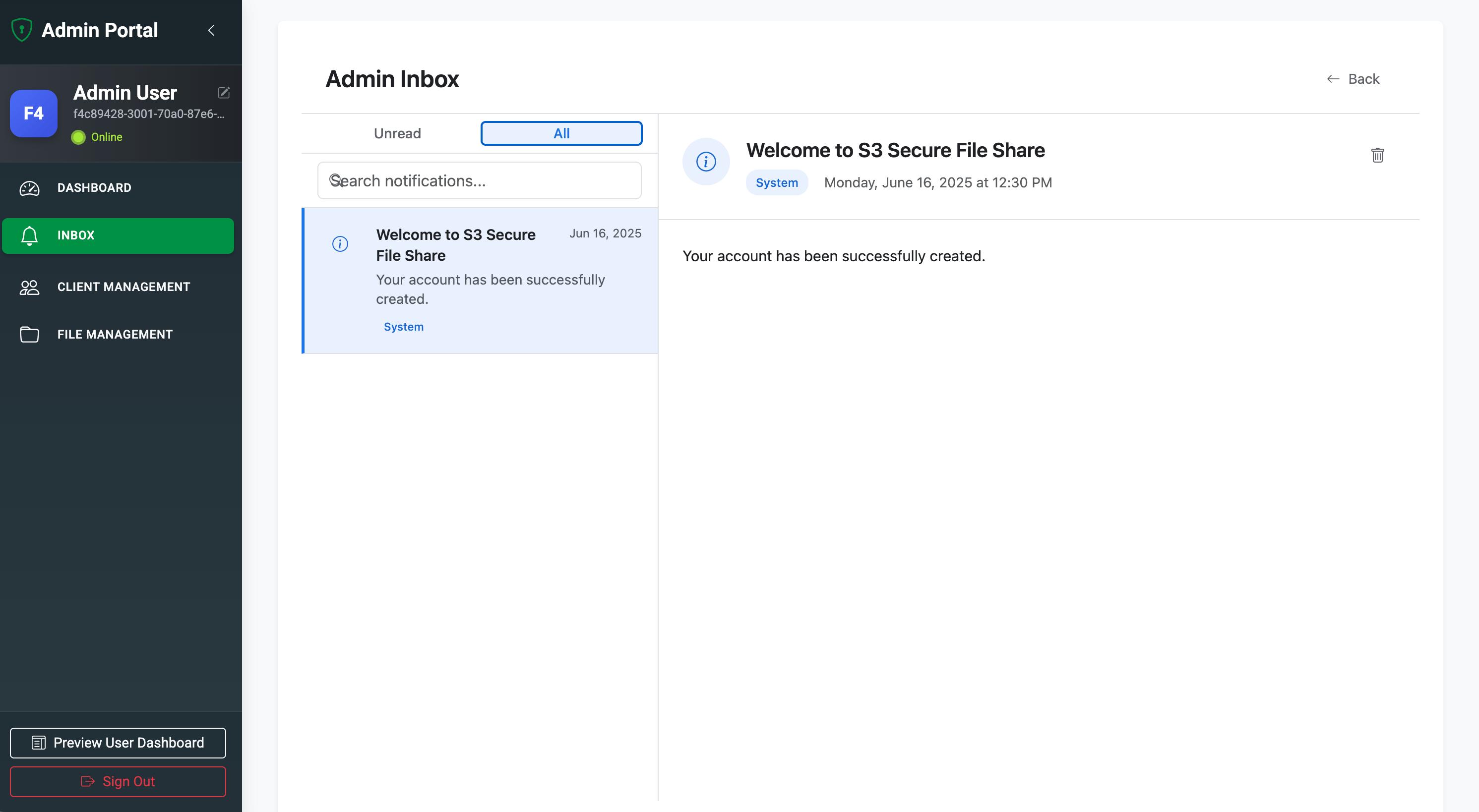Click the Preview User Dashboard button
The width and height of the screenshot is (1479, 812).
click(x=118, y=743)
